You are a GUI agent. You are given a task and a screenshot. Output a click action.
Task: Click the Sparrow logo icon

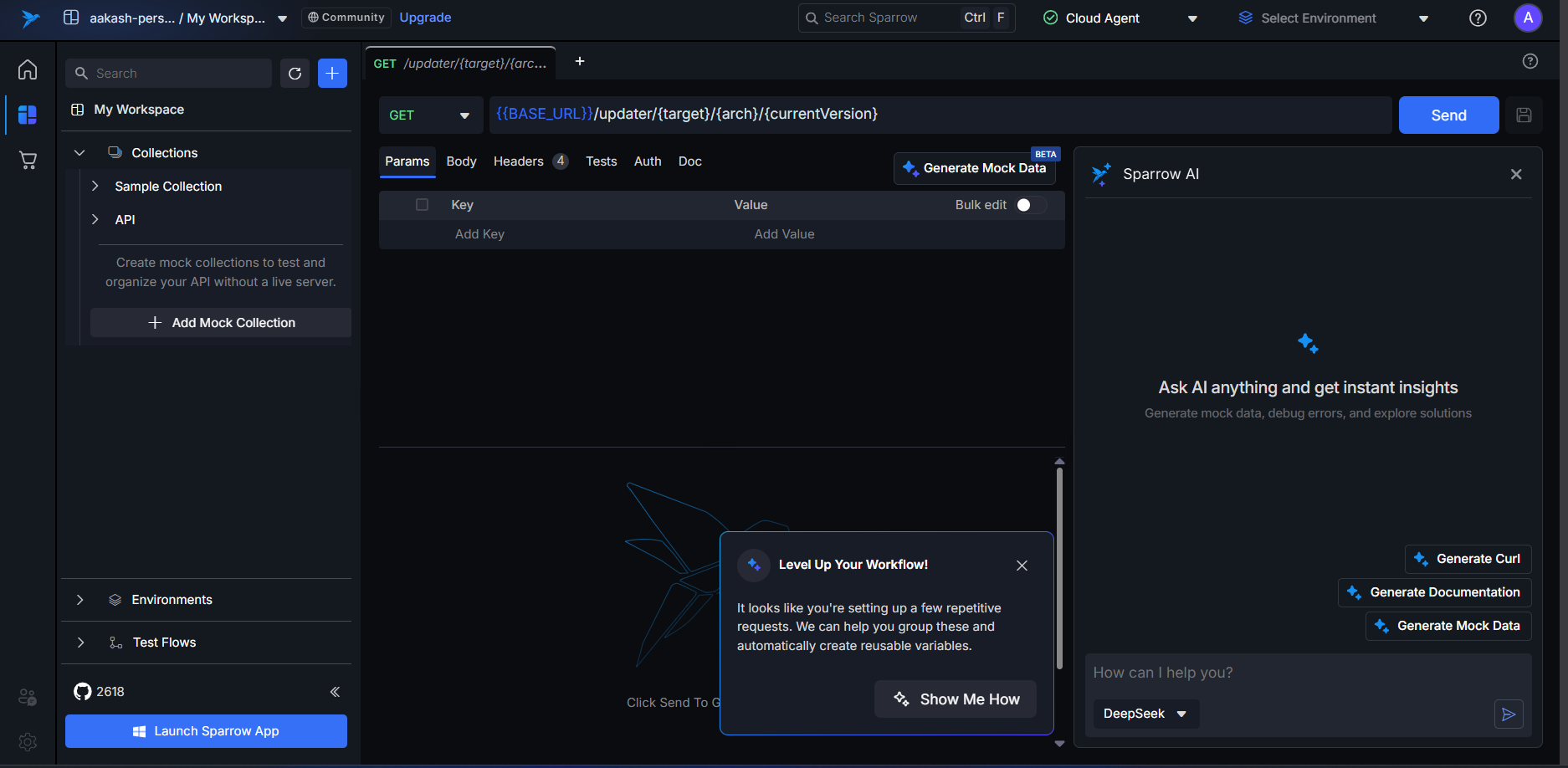(x=30, y=18)
